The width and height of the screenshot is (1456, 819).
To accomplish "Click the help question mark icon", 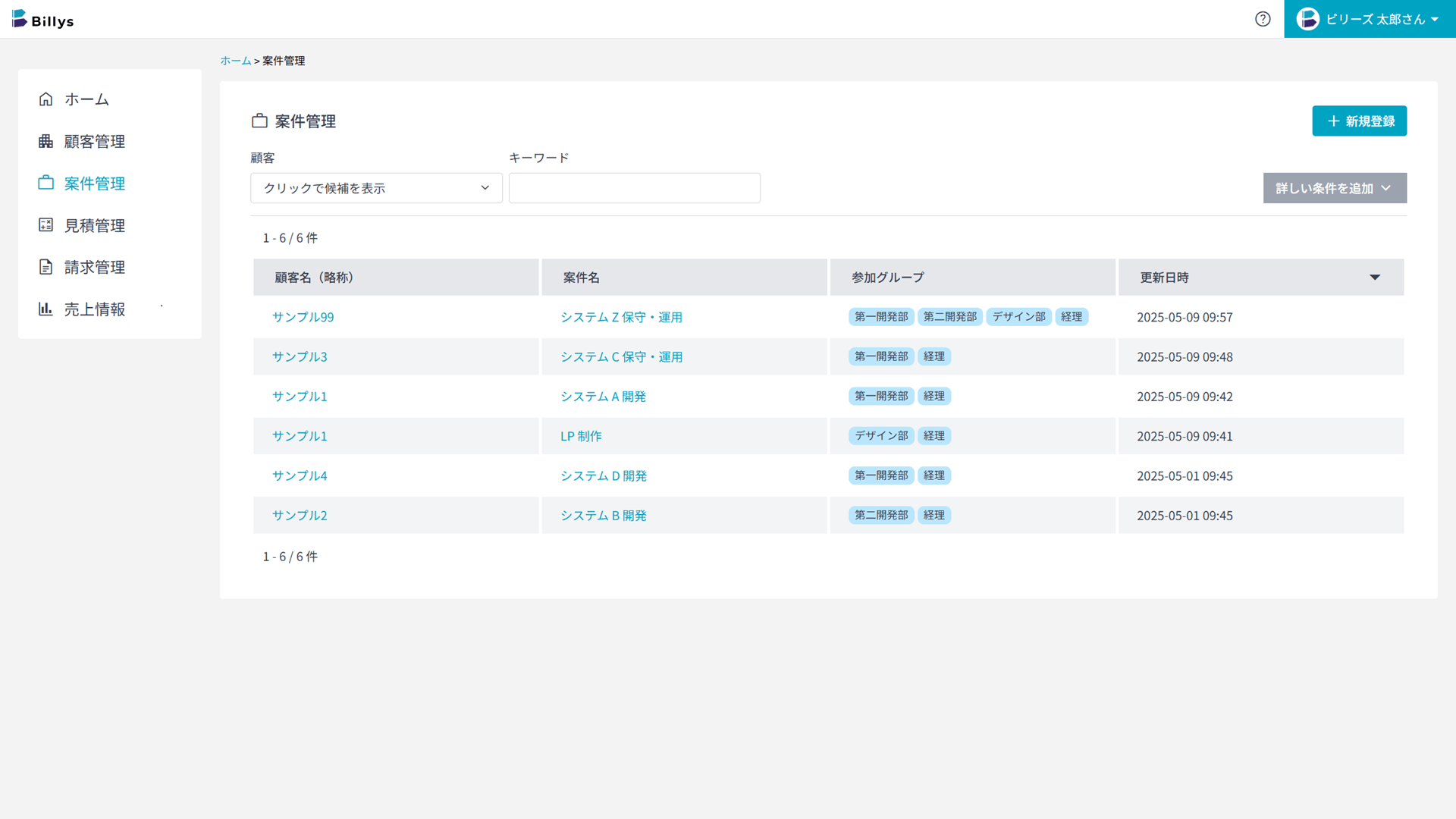I will click(x=1263, y=19).
